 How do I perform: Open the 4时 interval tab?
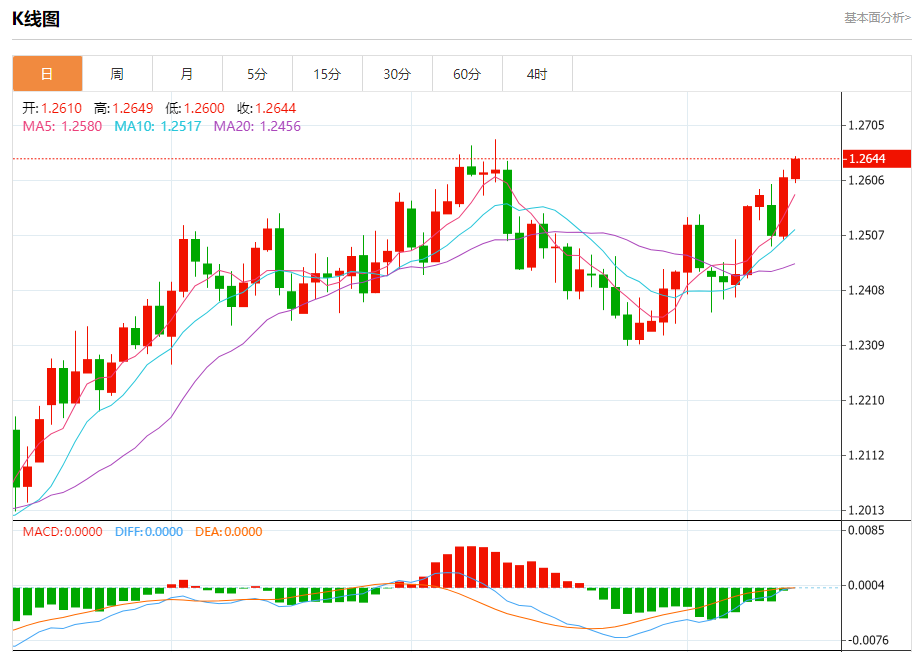[x=537, y=74]
